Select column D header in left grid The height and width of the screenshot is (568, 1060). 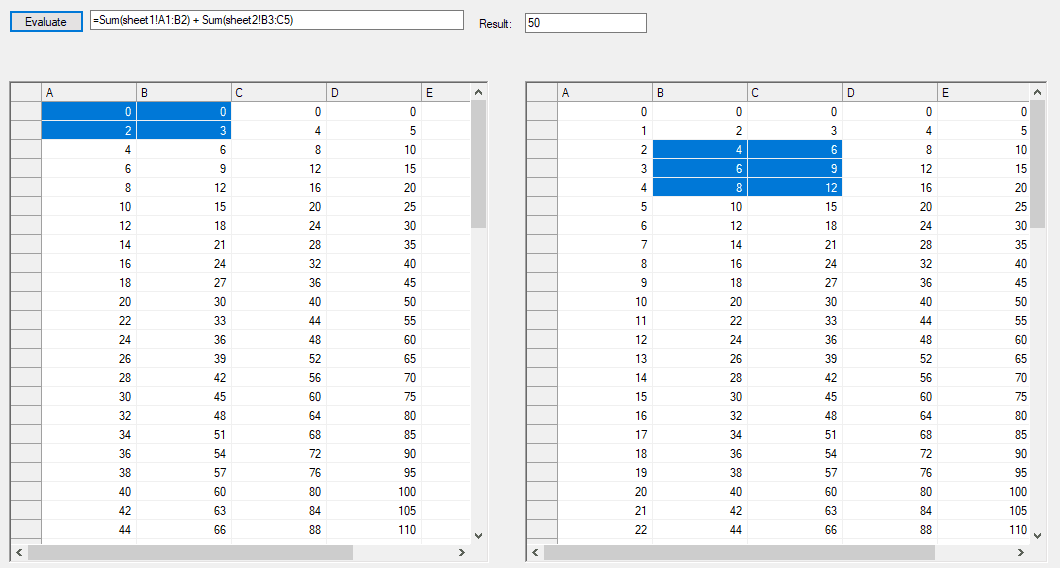tap(374, 93)
